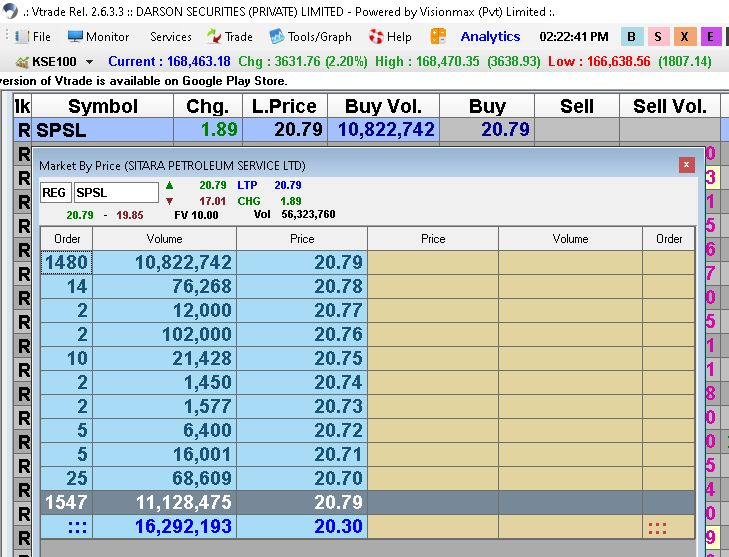Open the Tools/Graph menu
This screenshot has width=729, height=557.
[x=311, y=36]
